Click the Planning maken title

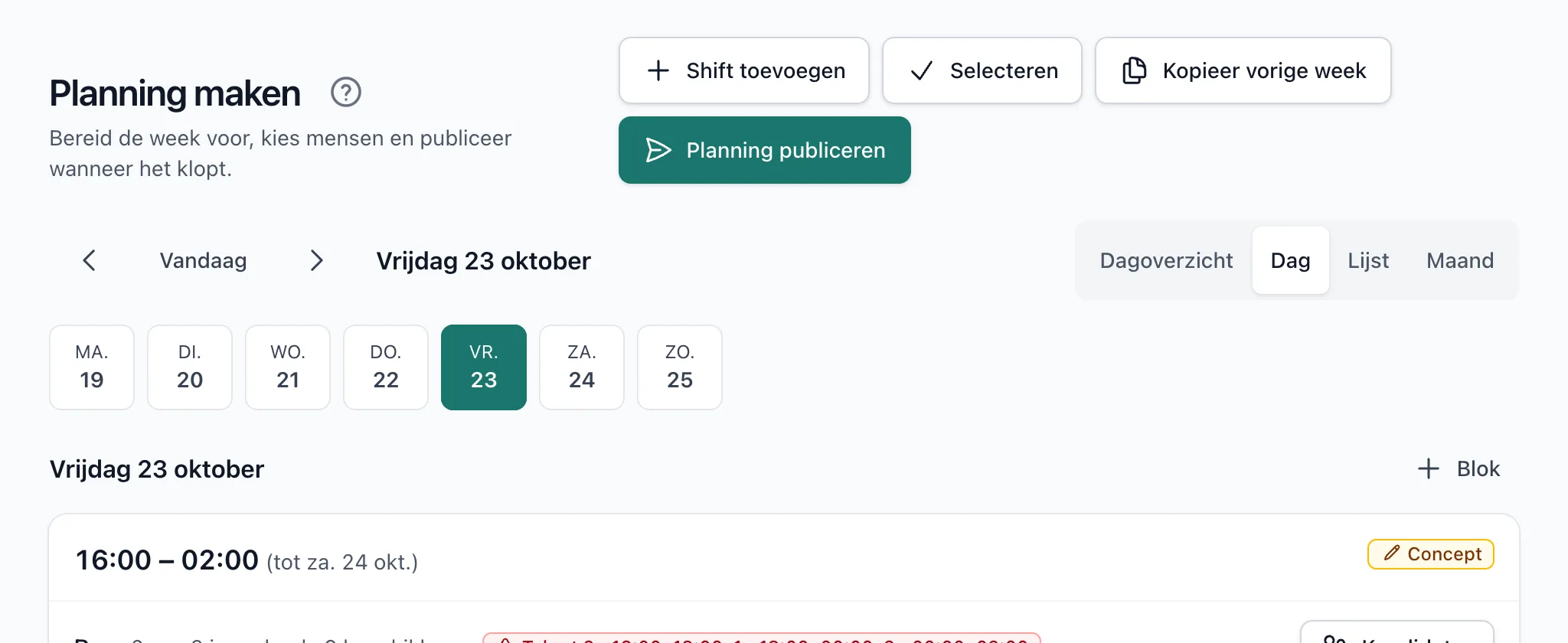[175, 93]
